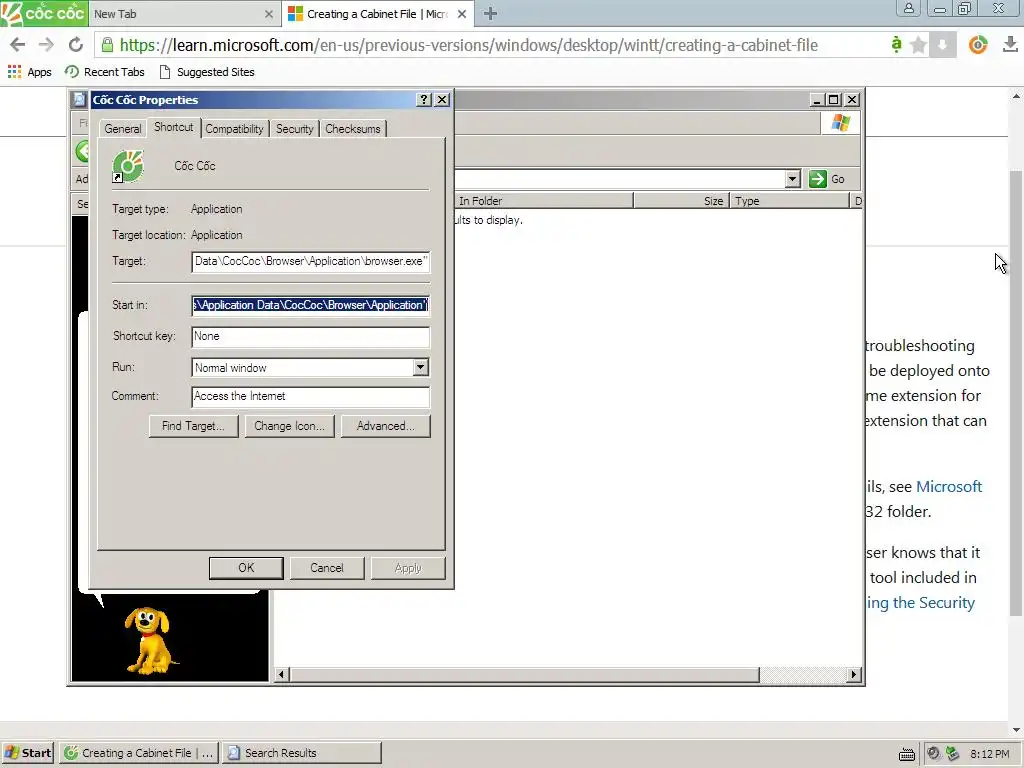1024x768 pixels.
Task: Expand the Run dropdown list
Action: click(420, 368)
